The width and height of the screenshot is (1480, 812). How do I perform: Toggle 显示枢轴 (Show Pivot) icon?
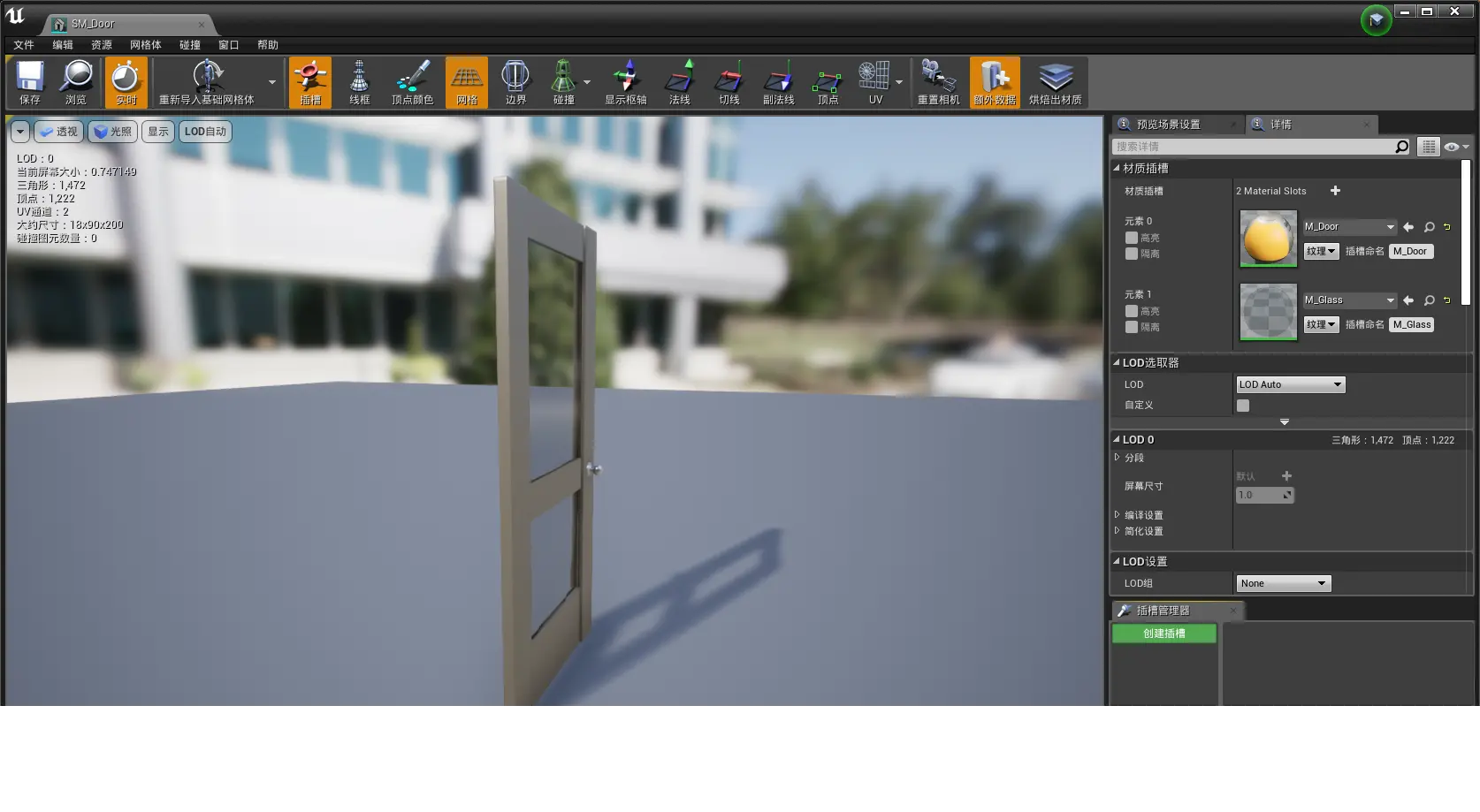click(x=626, y=83)
